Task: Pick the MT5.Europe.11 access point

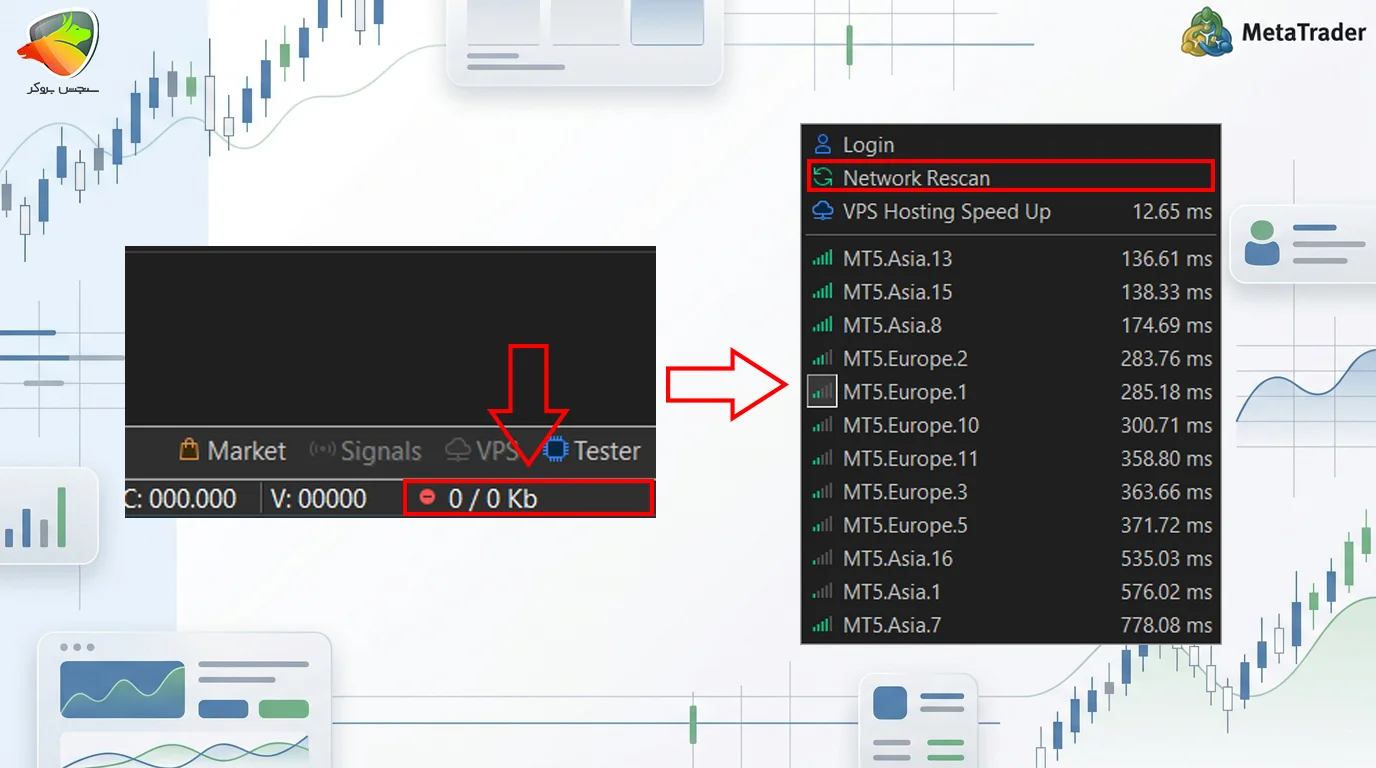Action: [x=1010, y=459]
